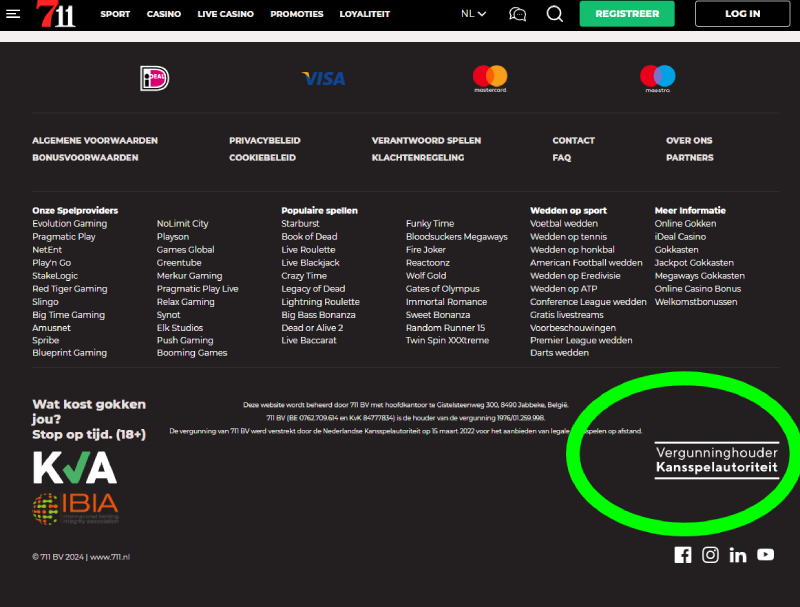Open Conference League wedden link

point(588,301)
